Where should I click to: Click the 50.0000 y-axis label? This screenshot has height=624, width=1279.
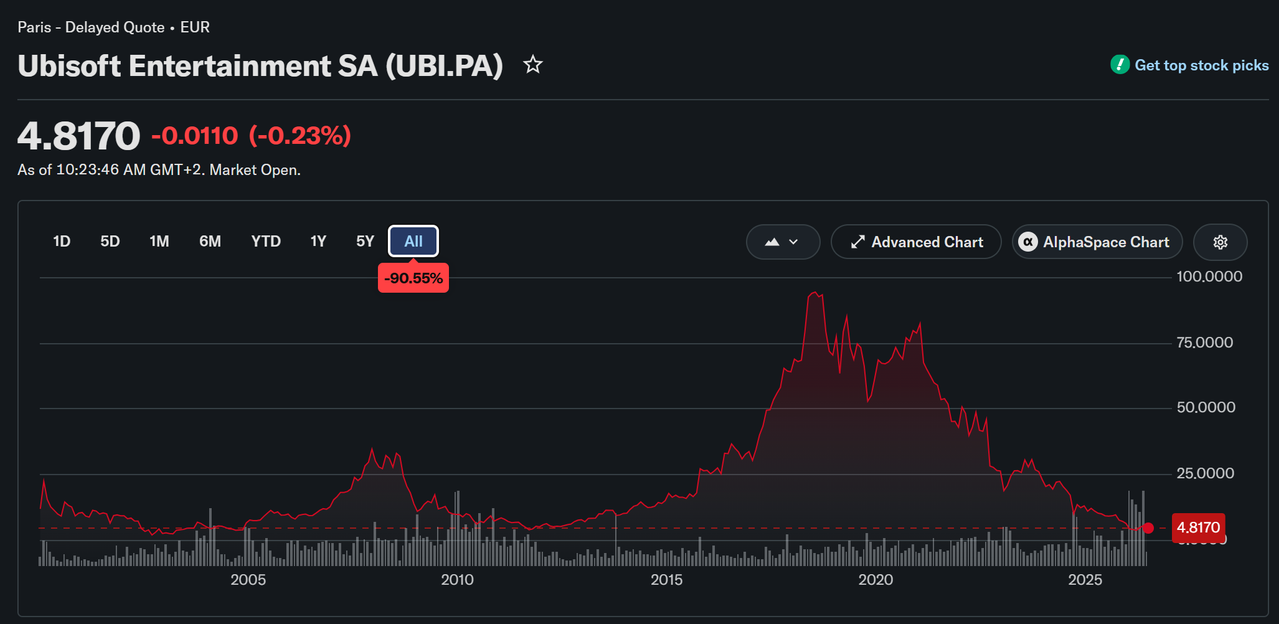(1207, 407)
